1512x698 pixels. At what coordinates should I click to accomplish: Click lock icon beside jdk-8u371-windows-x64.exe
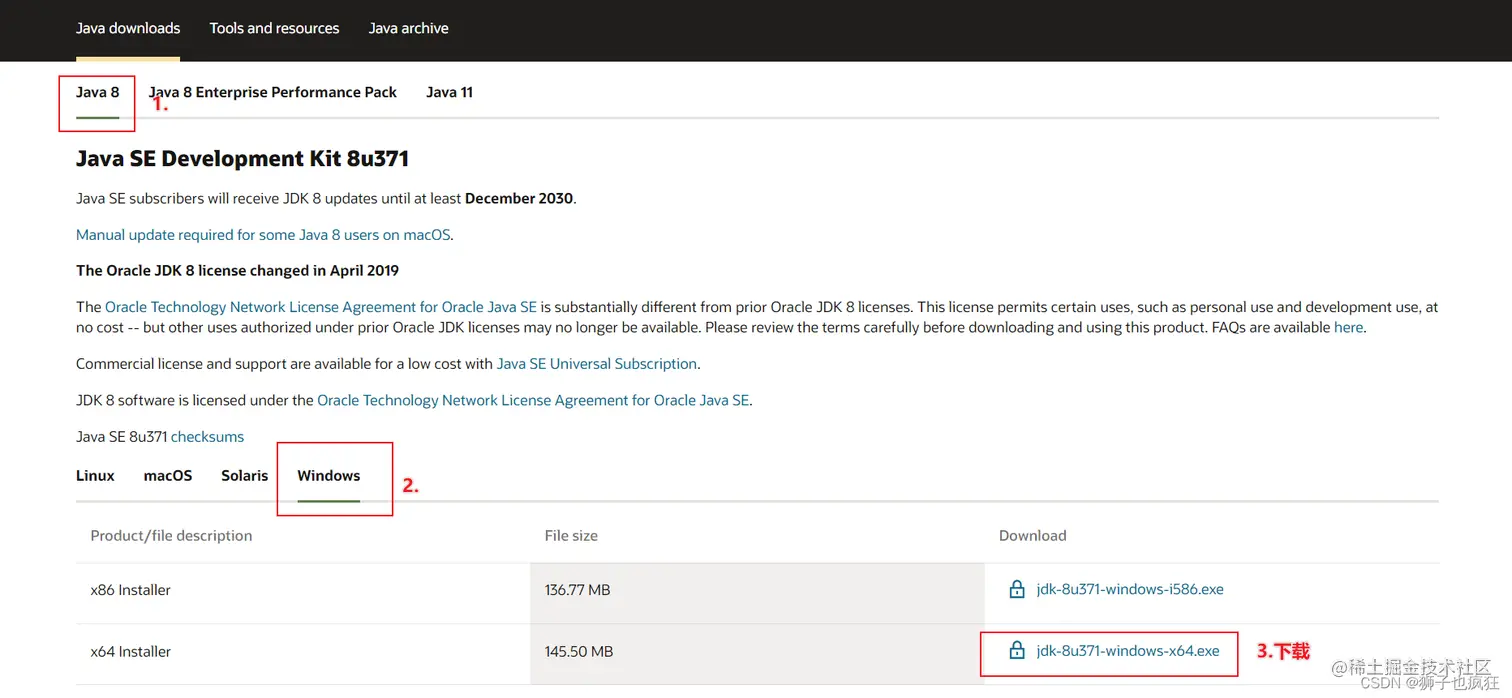[1017, 651]
